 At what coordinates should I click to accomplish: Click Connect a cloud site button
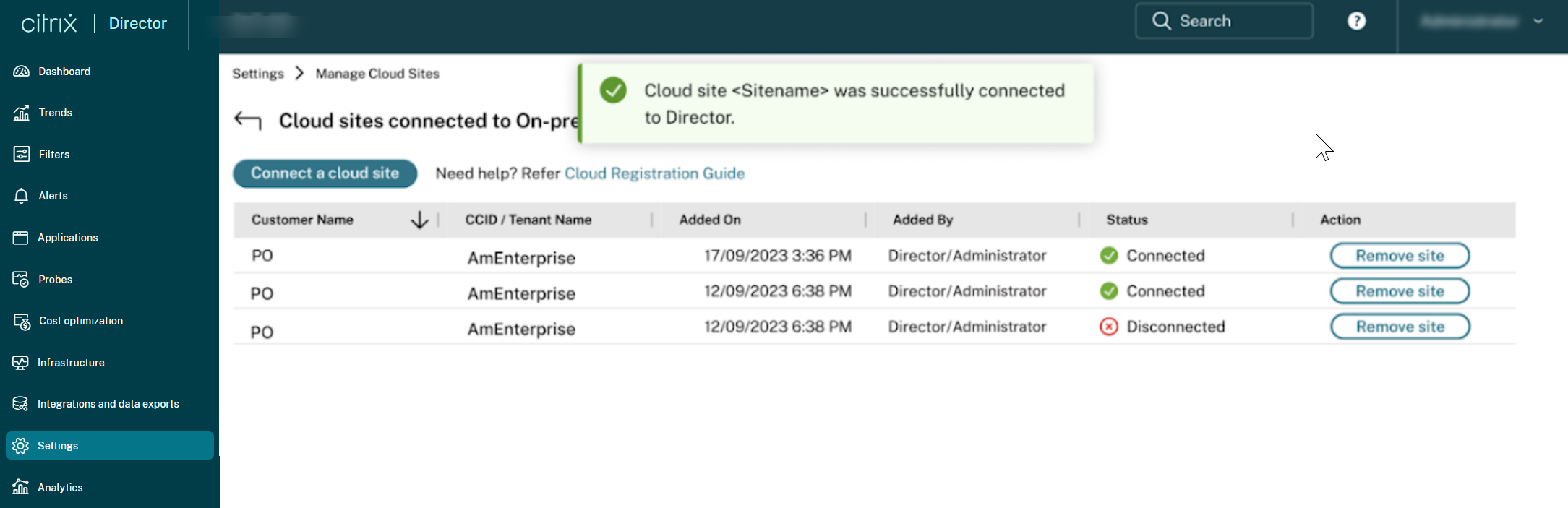[x=325, y=173]
